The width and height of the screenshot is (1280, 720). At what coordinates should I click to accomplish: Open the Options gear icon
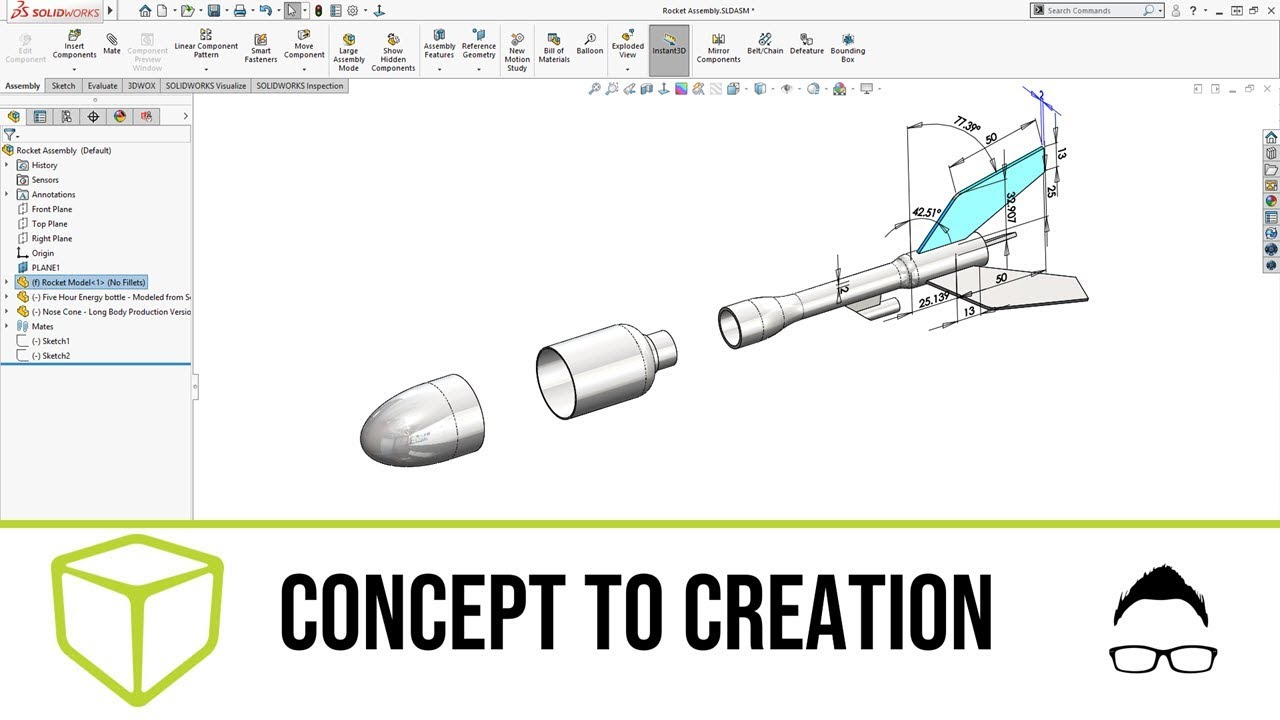tap(352, 11)
